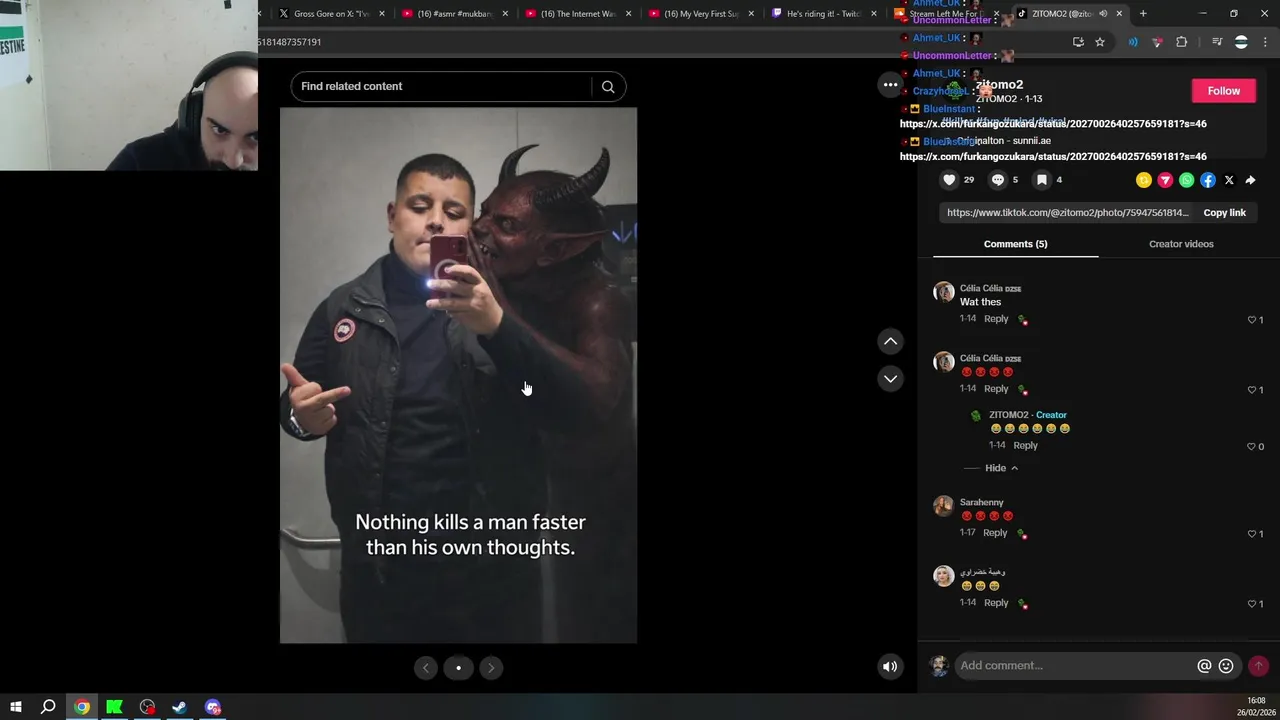Screen dimensions: 1280x720
Task: Share to WhatsApp
Action: [1186, 180]
